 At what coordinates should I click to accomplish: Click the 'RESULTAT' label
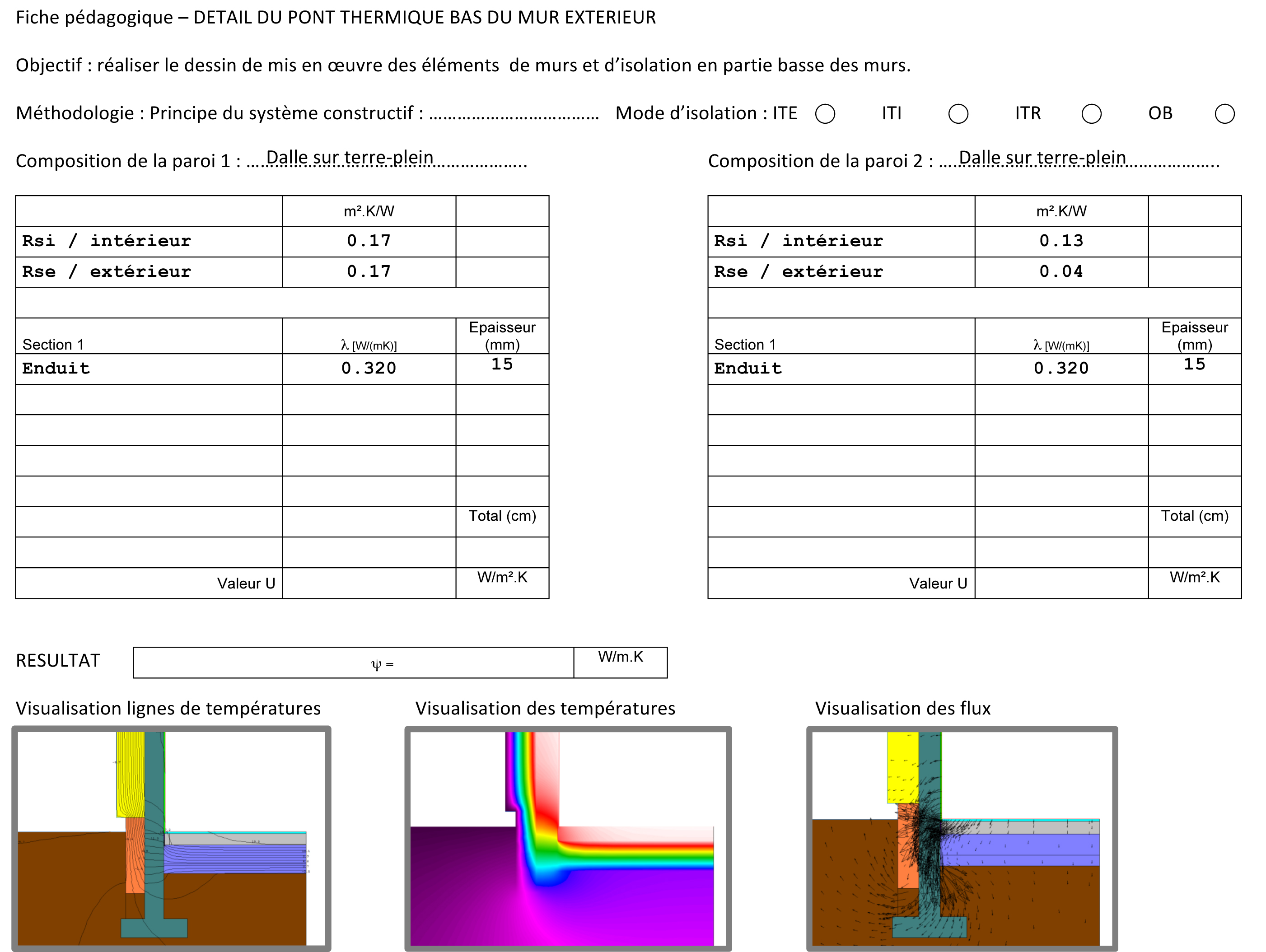[58, 661]
